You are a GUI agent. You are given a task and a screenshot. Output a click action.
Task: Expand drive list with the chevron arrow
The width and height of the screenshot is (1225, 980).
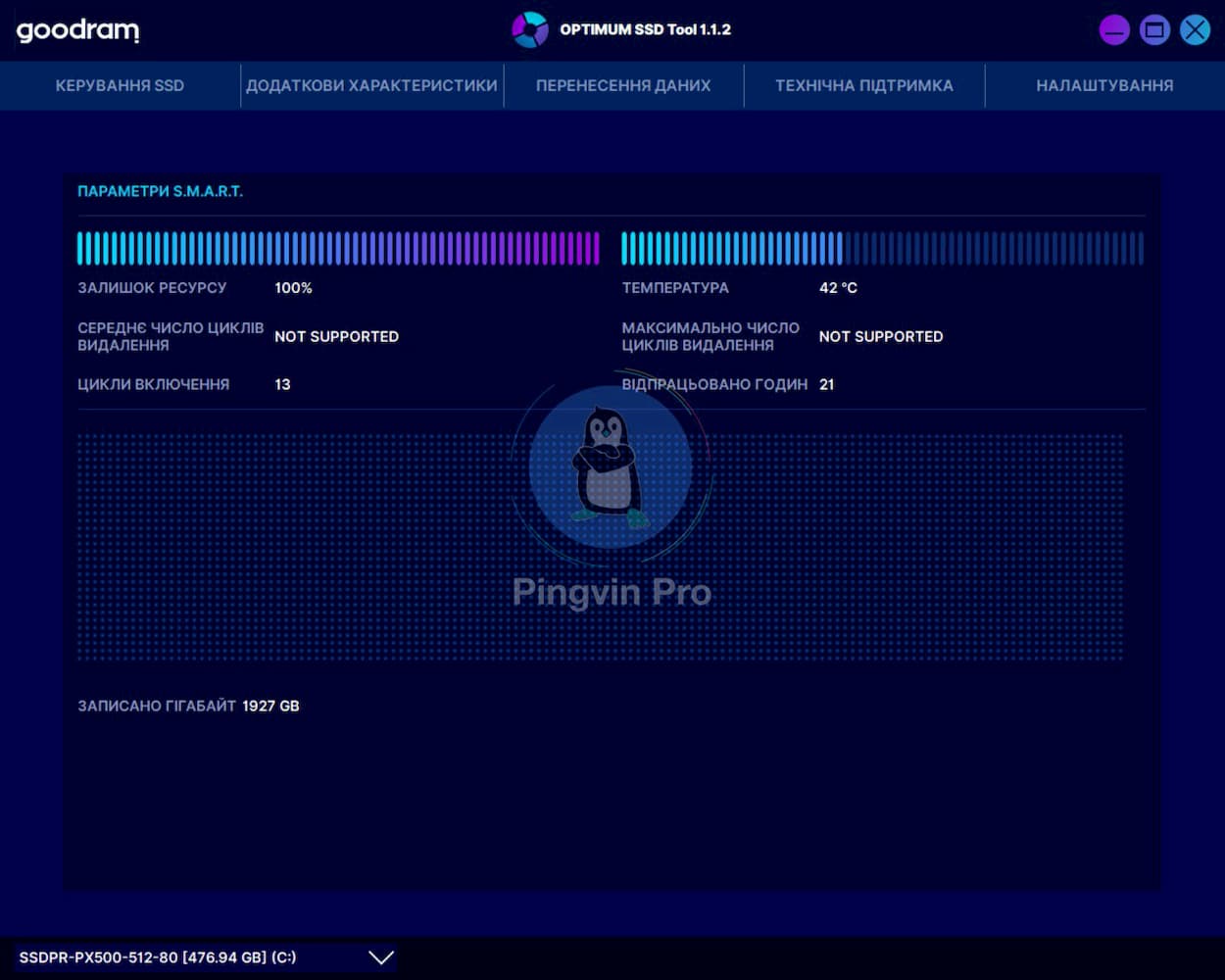point(381,957)
